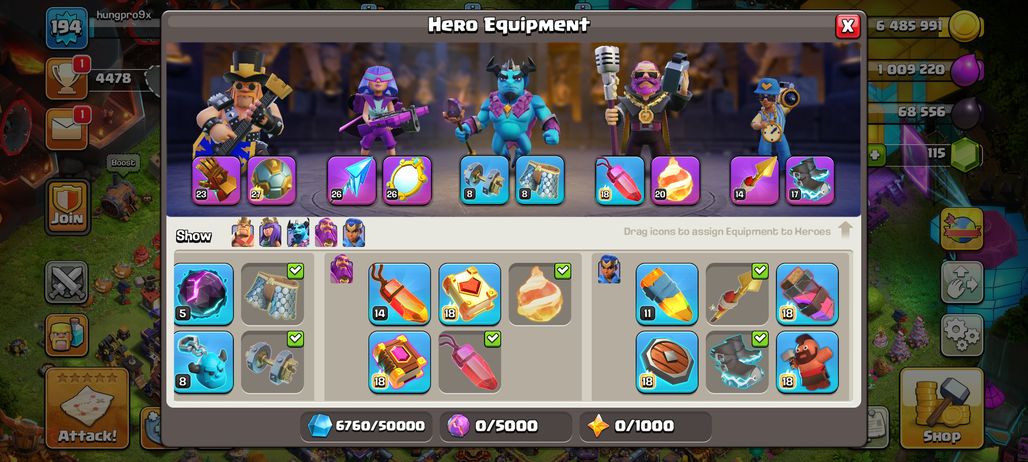1028x462 pixels.
Task: Select the Royal Gem shield equipment
Action: (x=667, y=362)
